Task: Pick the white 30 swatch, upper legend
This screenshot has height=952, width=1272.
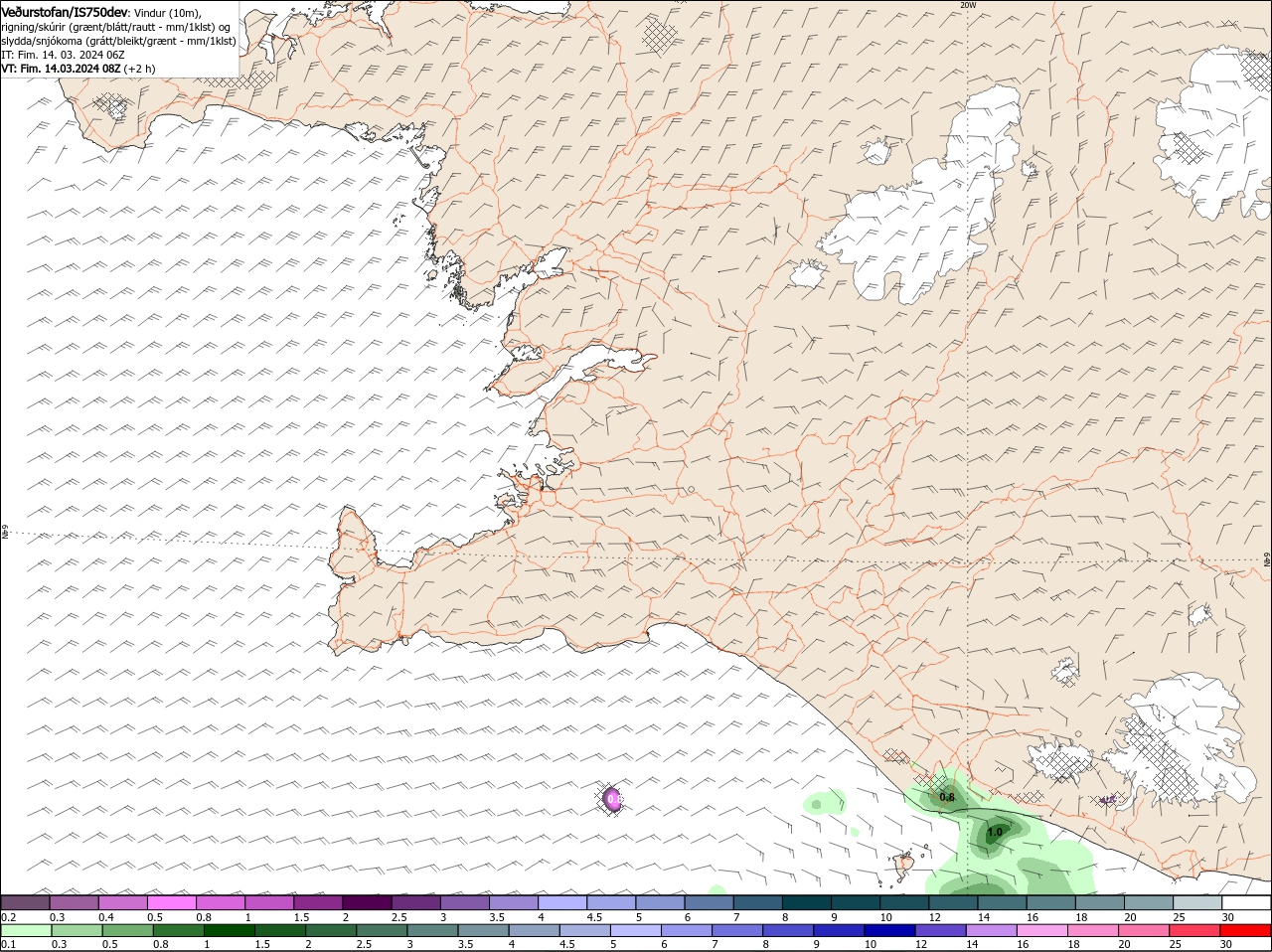Action: [x=1245, y=902]
